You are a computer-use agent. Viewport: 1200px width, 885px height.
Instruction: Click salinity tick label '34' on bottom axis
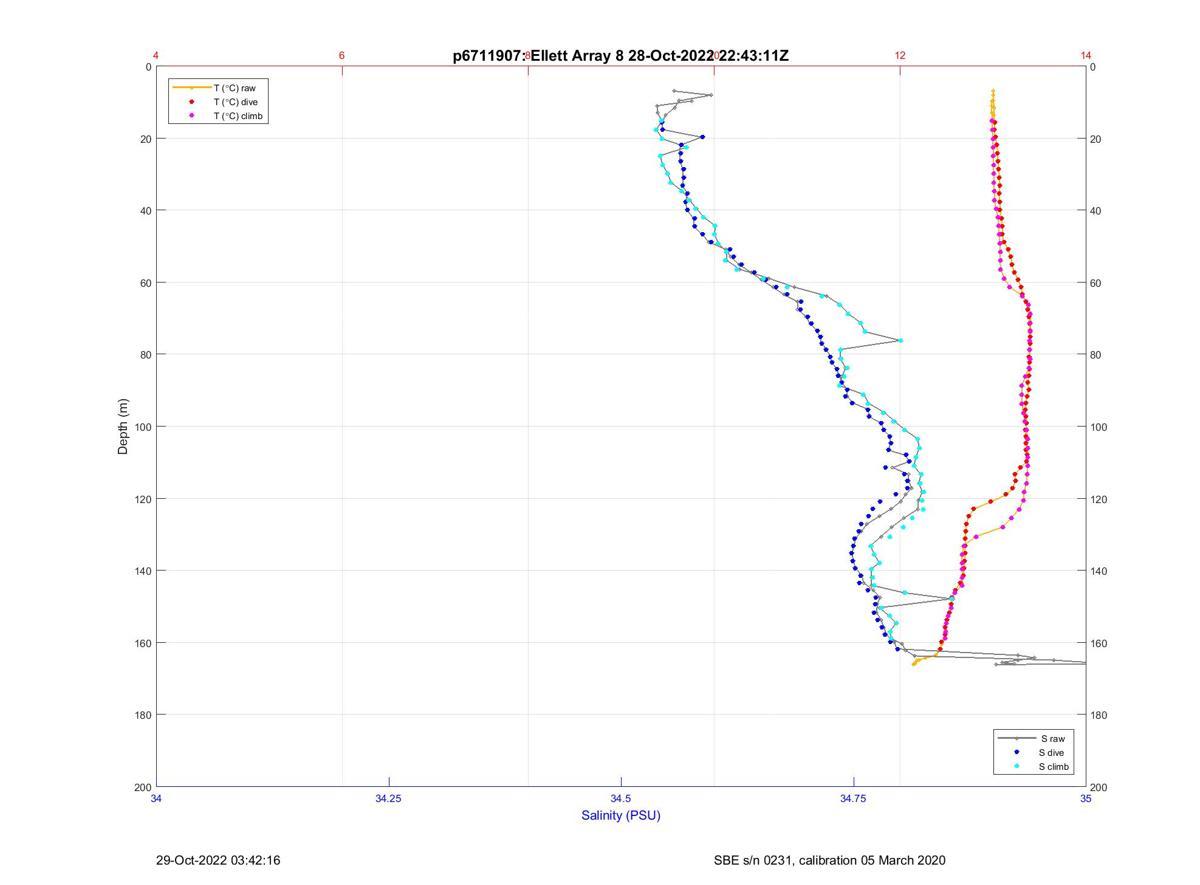click(x=157, y=798)
